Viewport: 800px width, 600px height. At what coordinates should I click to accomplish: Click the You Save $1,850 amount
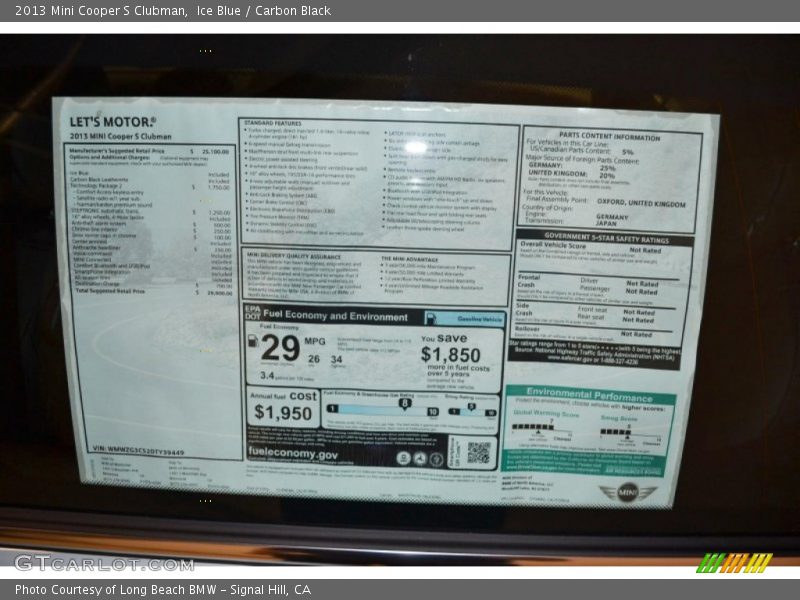coord(450,353)
